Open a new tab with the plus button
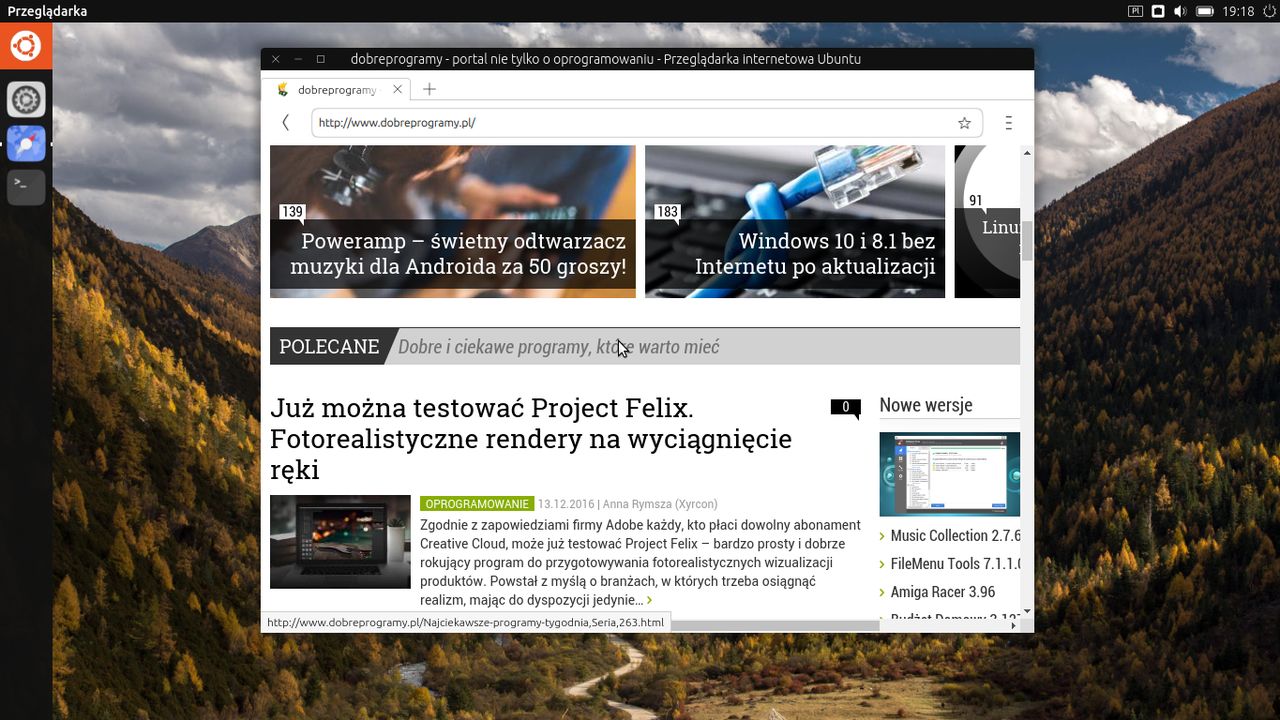Viewport: 1280px width, 720px height. pos(429,89)
